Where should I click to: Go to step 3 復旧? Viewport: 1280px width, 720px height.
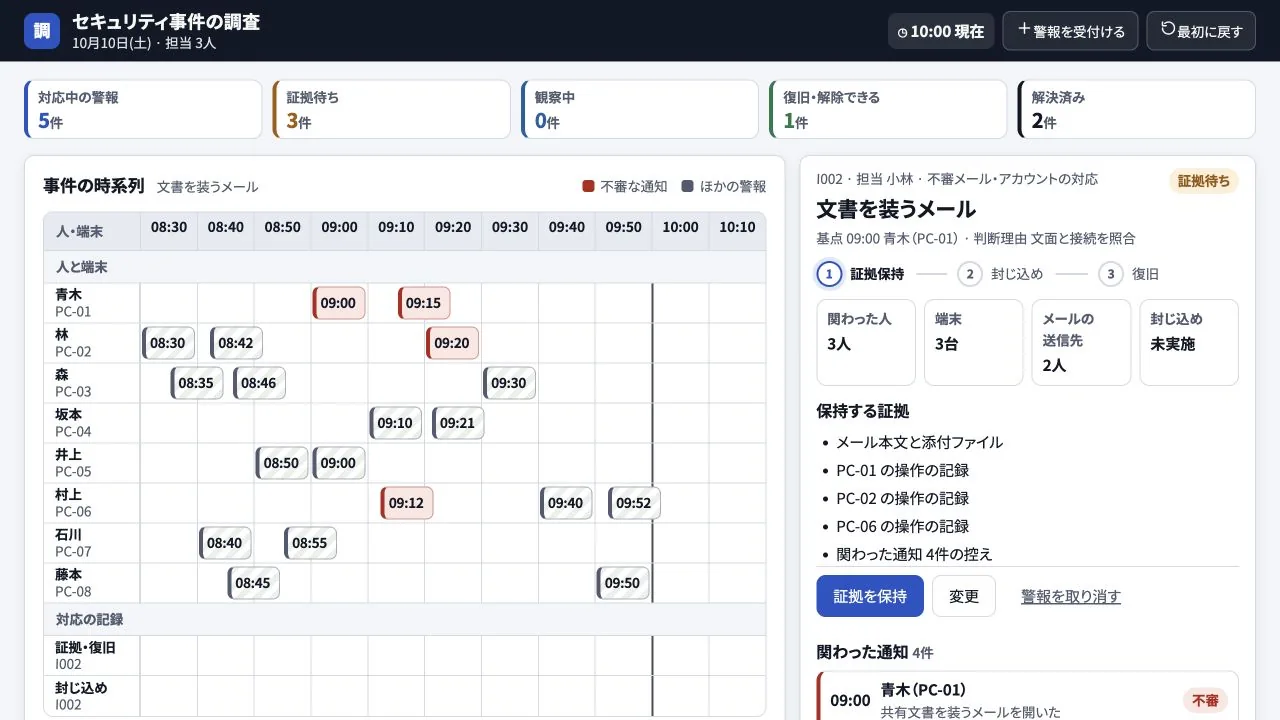click(1129, 274)
